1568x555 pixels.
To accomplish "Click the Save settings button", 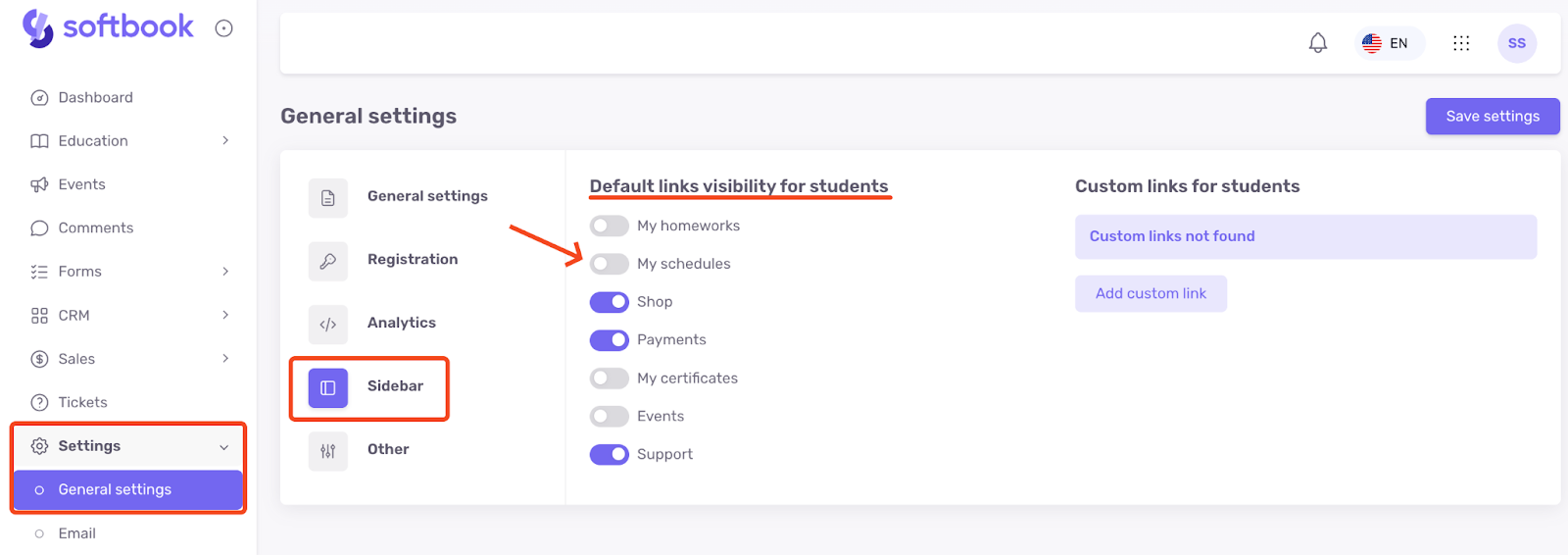I will (x=1493, y=116).
